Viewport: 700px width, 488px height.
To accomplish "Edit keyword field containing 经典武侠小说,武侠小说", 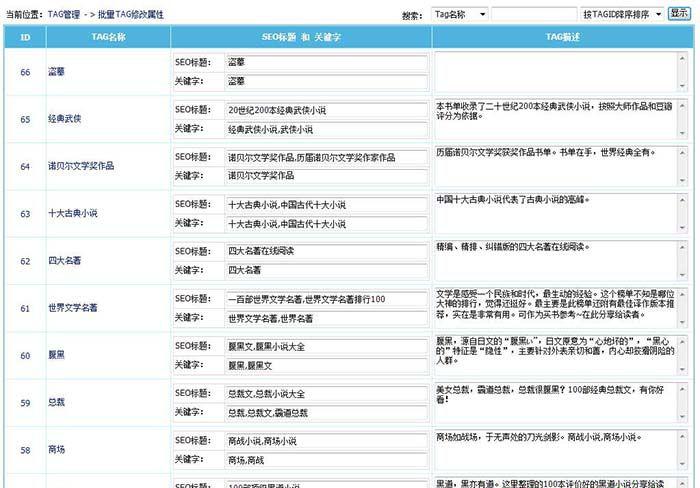I will point(327,129).
